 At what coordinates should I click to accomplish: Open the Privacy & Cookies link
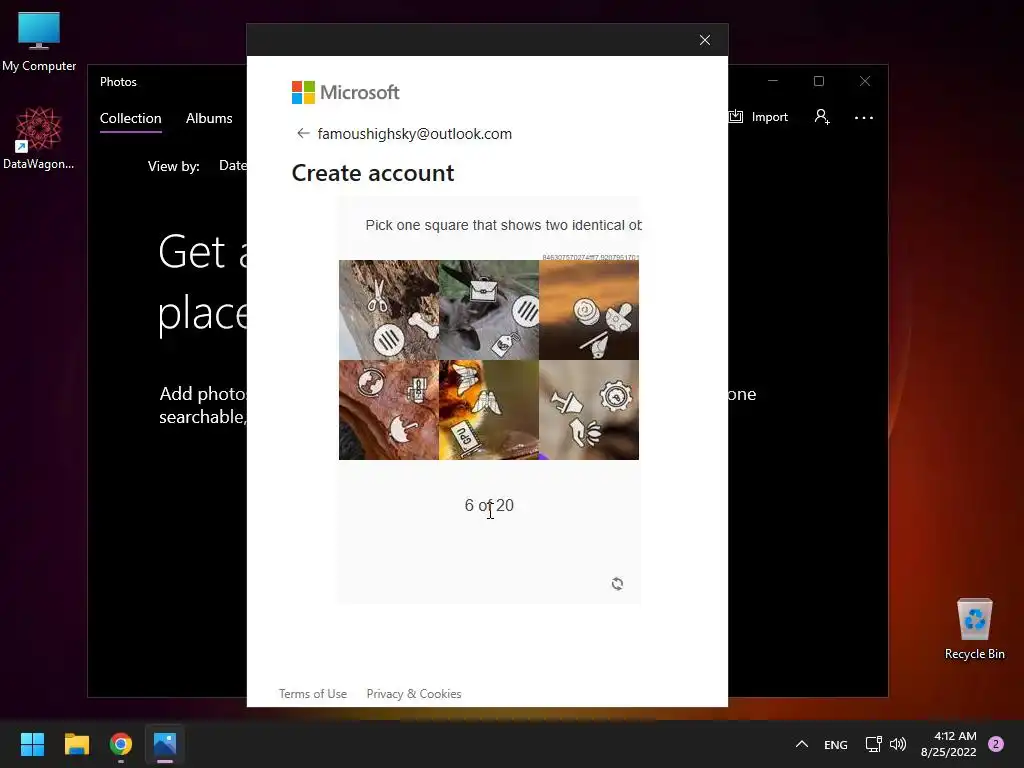tap(414, 694)
